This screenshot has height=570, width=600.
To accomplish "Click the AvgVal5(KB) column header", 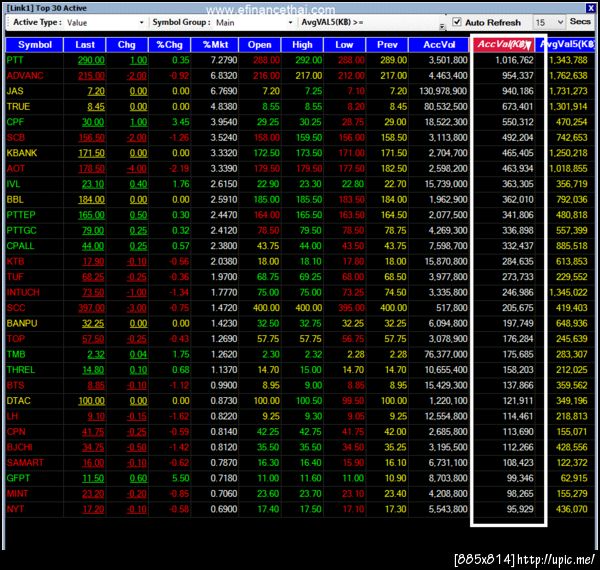I will [x=566, y=45].
